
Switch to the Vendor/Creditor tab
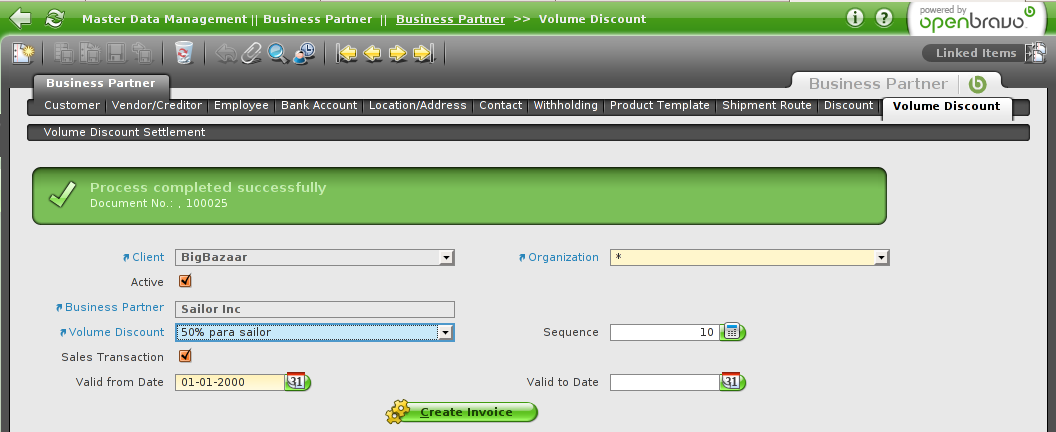pos(157,105)
